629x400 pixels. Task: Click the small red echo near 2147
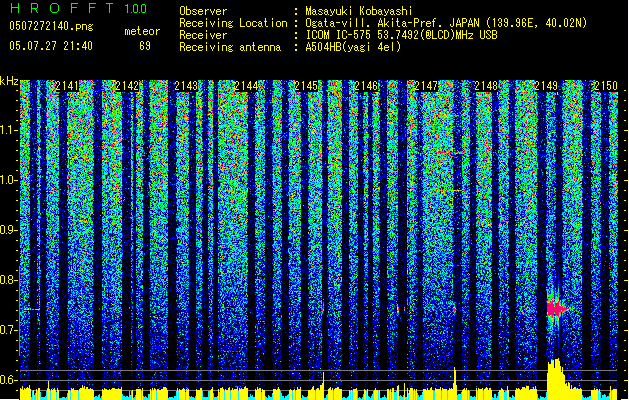[x=455, y=309]
